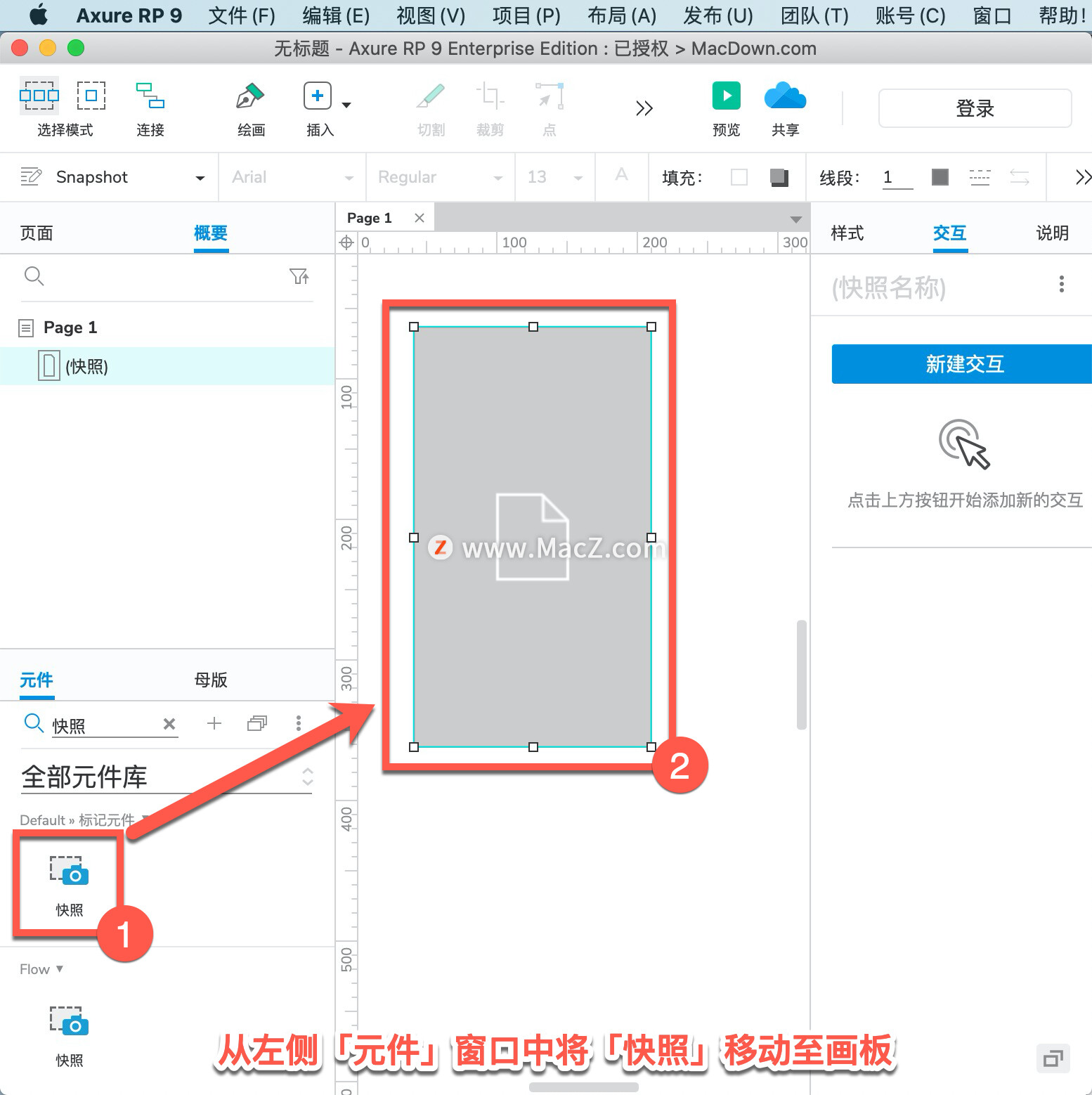Close the Page 1 canvas tab
The width and height of the screenshot is (1092, 1095).
pyautogui.click(x=420, y=218)
